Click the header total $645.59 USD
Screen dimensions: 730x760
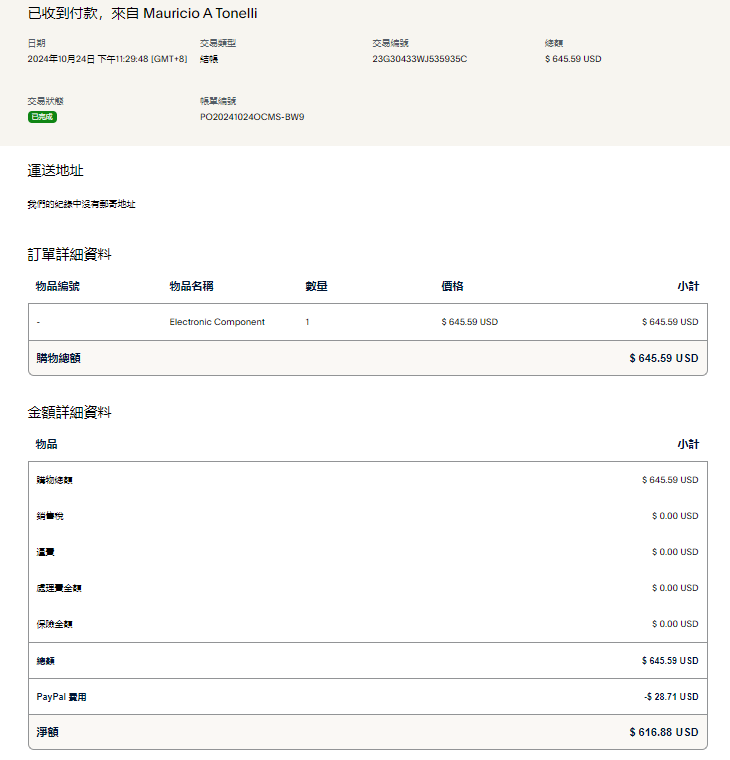pyautogui.click(x=573, y=59)
